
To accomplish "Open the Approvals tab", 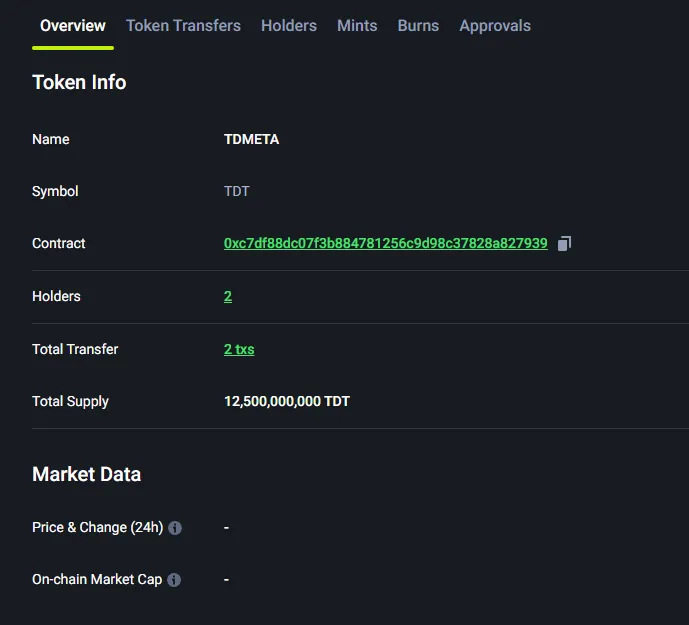I will pyautogui.click(x=495, y=26).
